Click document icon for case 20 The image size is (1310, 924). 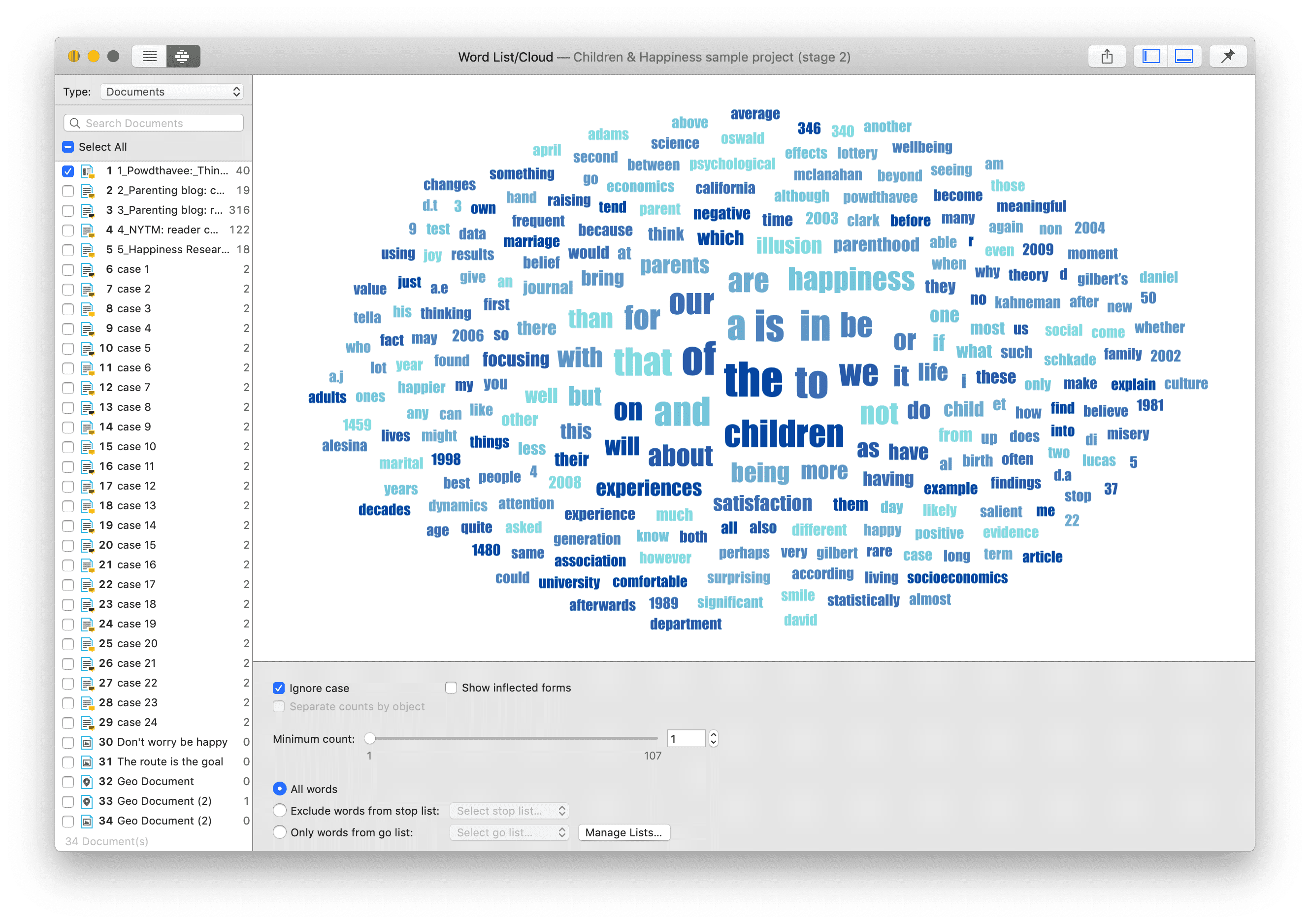[87, 644]
